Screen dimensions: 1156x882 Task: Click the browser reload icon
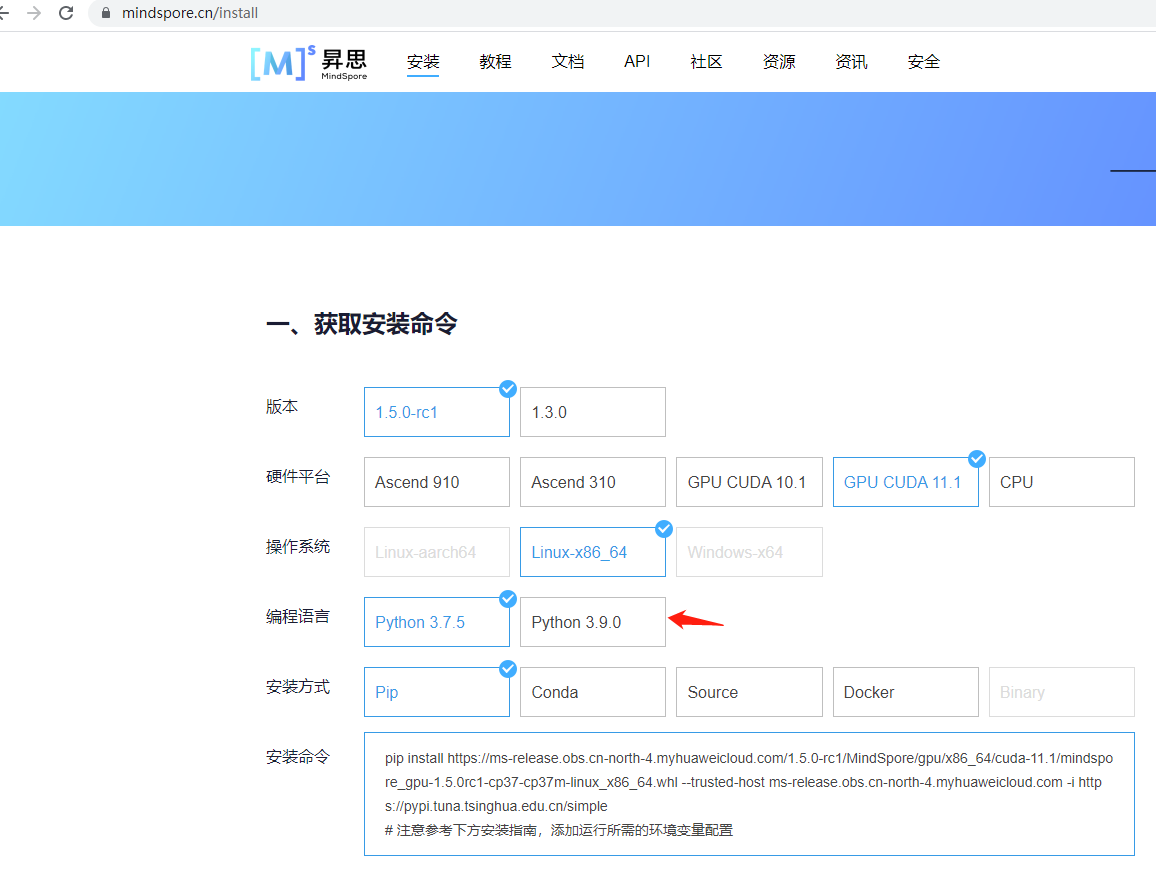click(x=66, y=13)
